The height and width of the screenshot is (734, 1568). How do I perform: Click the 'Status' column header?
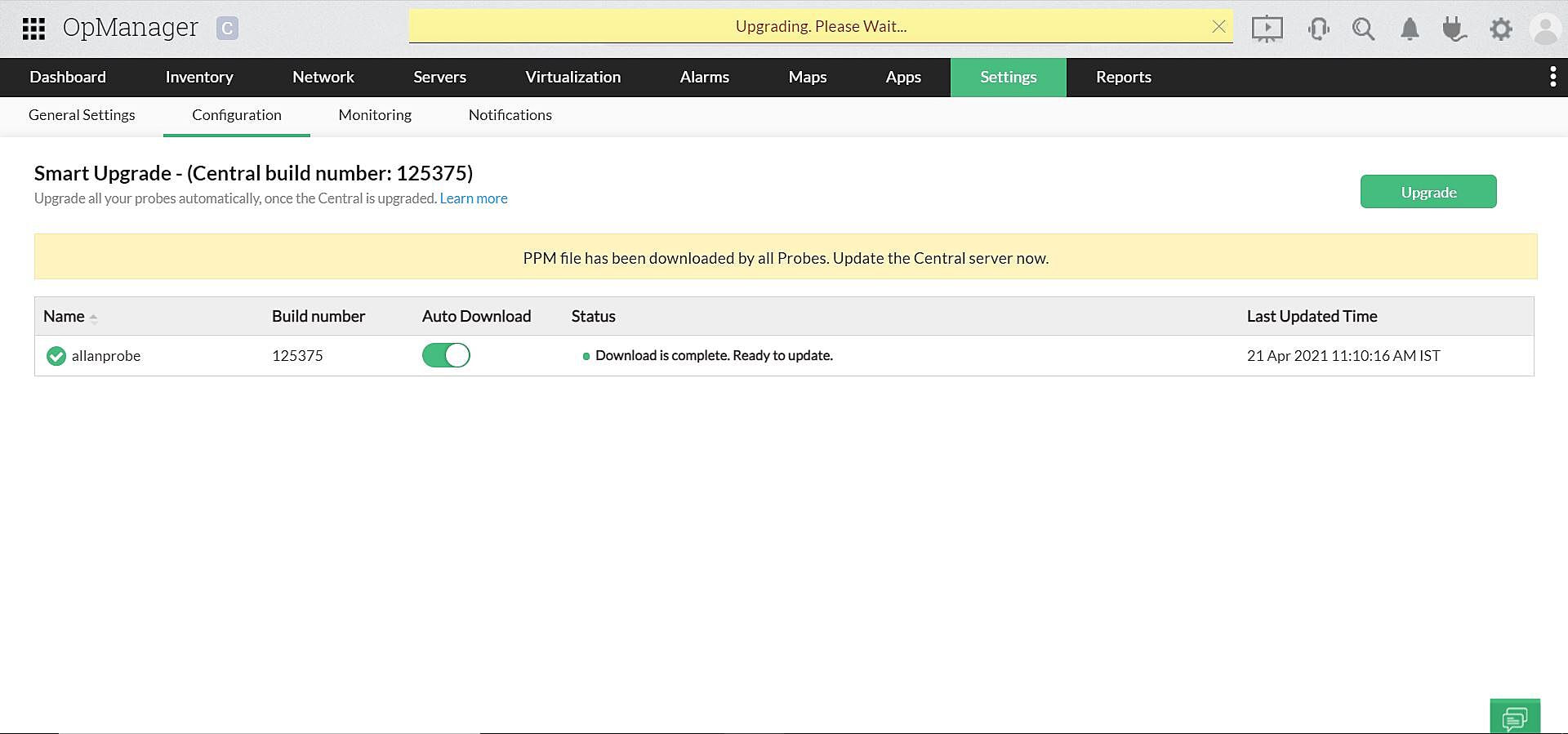tap(594, 317)
